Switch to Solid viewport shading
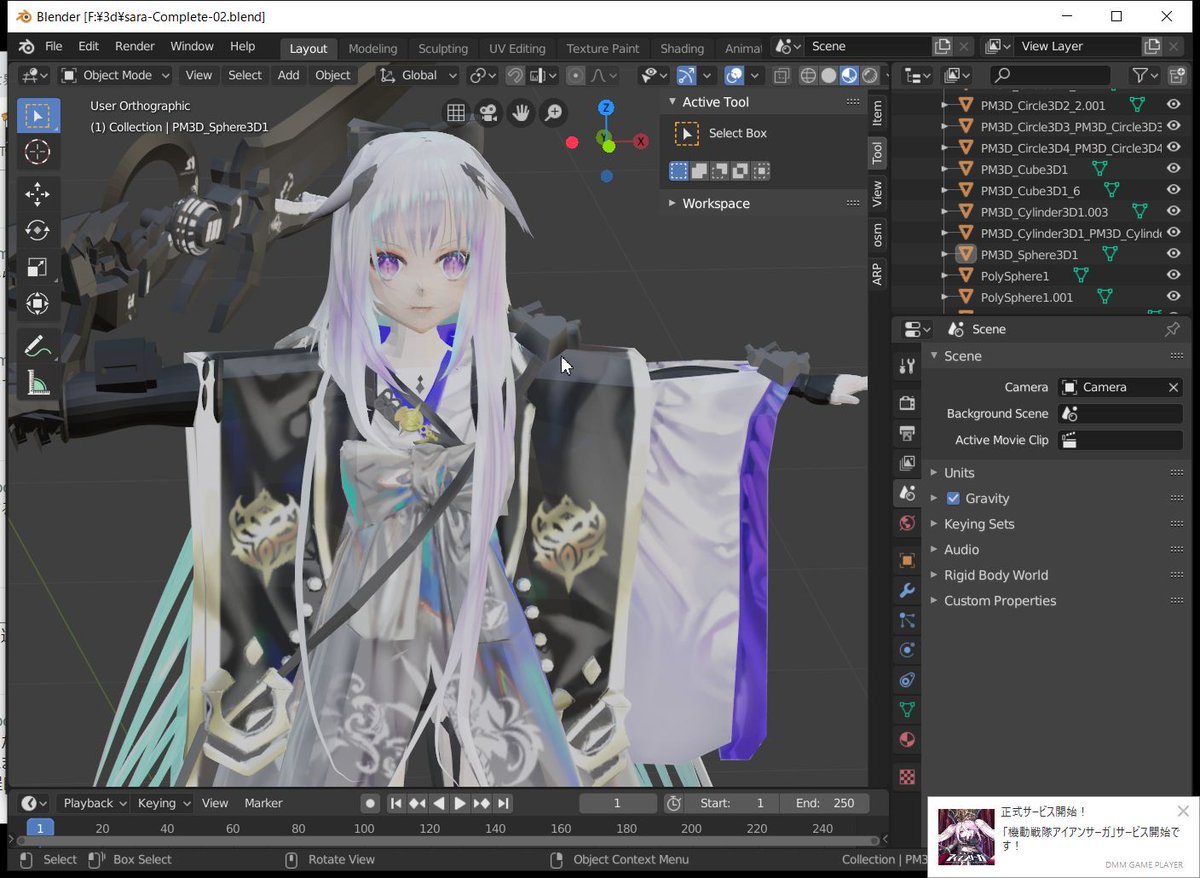The height and width of the screenshot is (878, 1200). pyautogui.click(x=829, y=75)
